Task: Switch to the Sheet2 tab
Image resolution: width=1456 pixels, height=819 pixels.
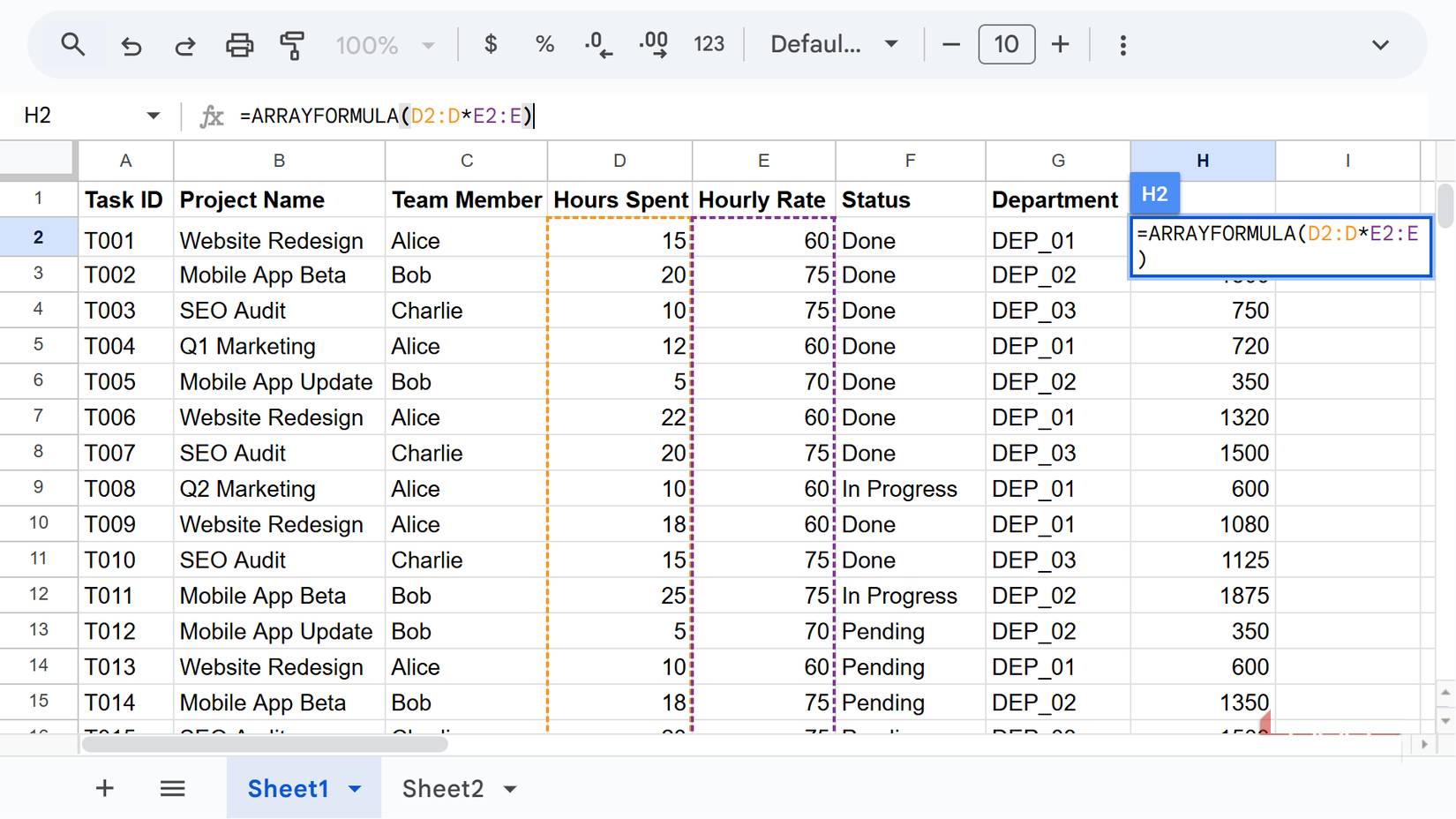Action: pos(443,788)
